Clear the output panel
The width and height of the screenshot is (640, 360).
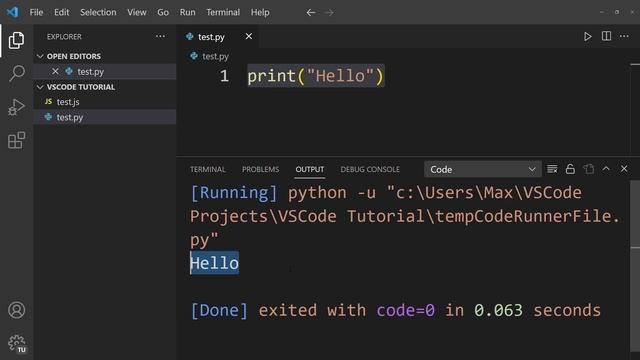pyautogui.click(x=552, y=169)
